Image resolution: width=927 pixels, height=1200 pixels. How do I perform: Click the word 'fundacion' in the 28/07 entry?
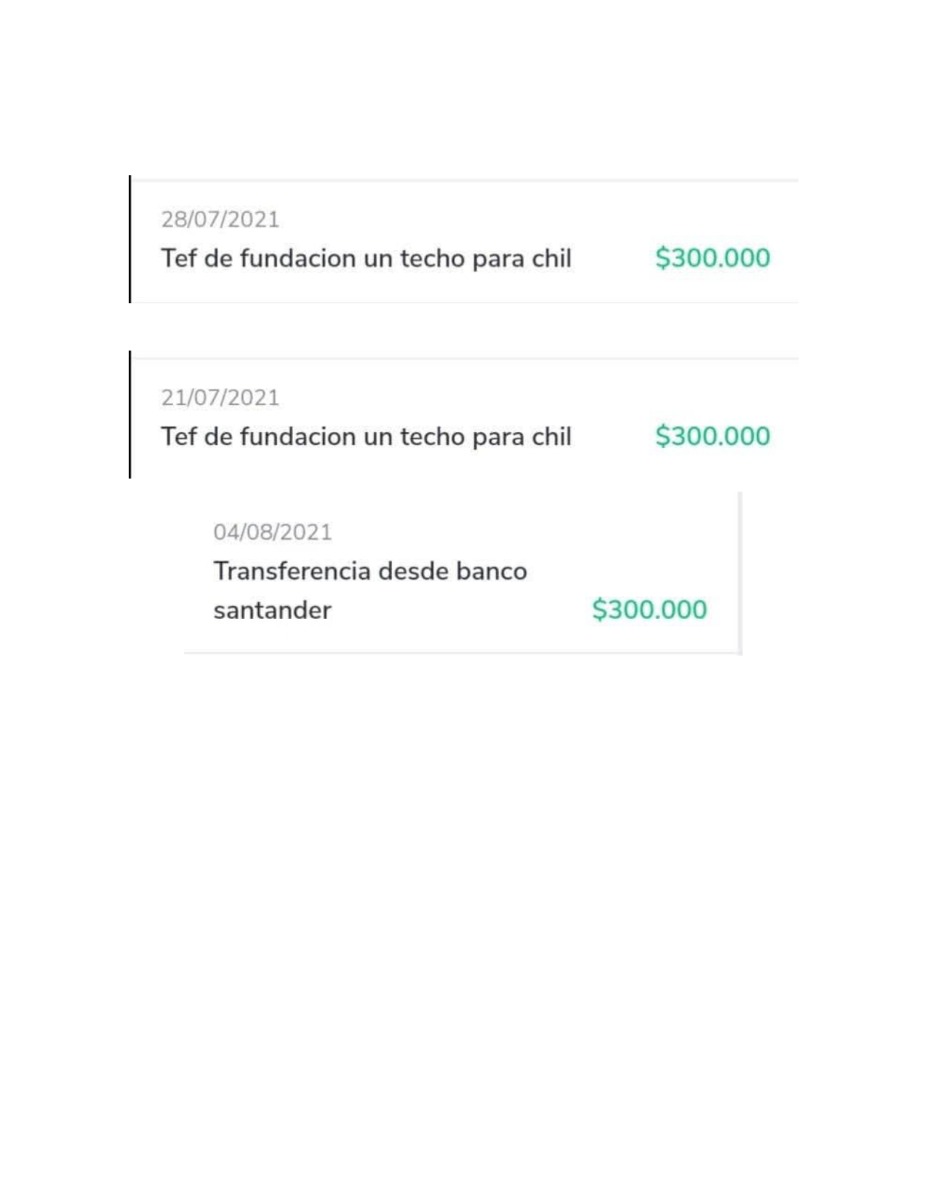point(298,258)
